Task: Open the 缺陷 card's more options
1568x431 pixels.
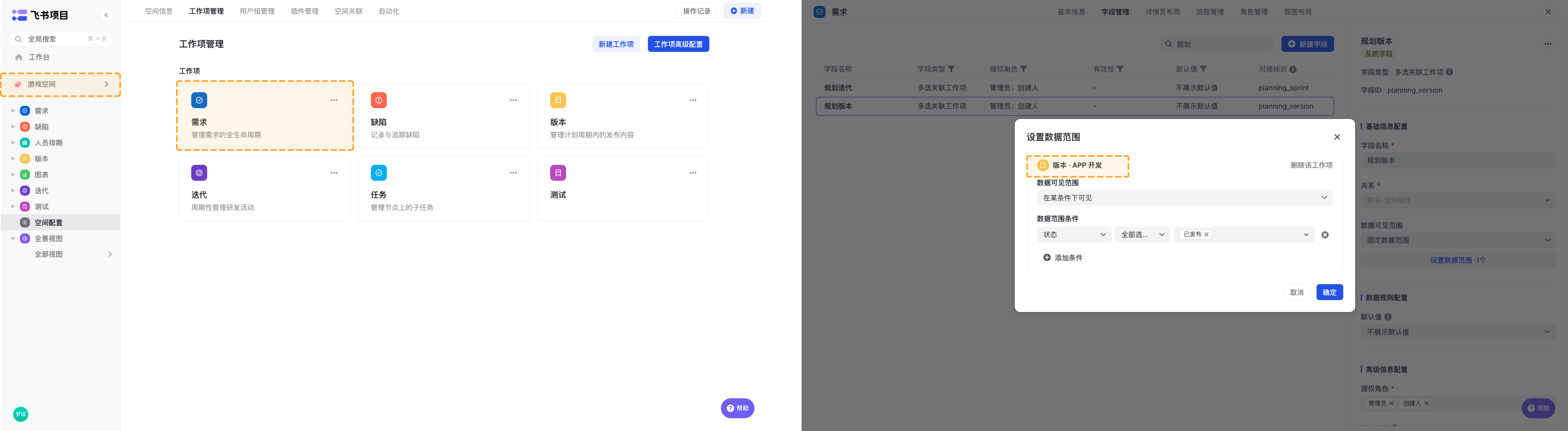Action: (x=513, y=100)
